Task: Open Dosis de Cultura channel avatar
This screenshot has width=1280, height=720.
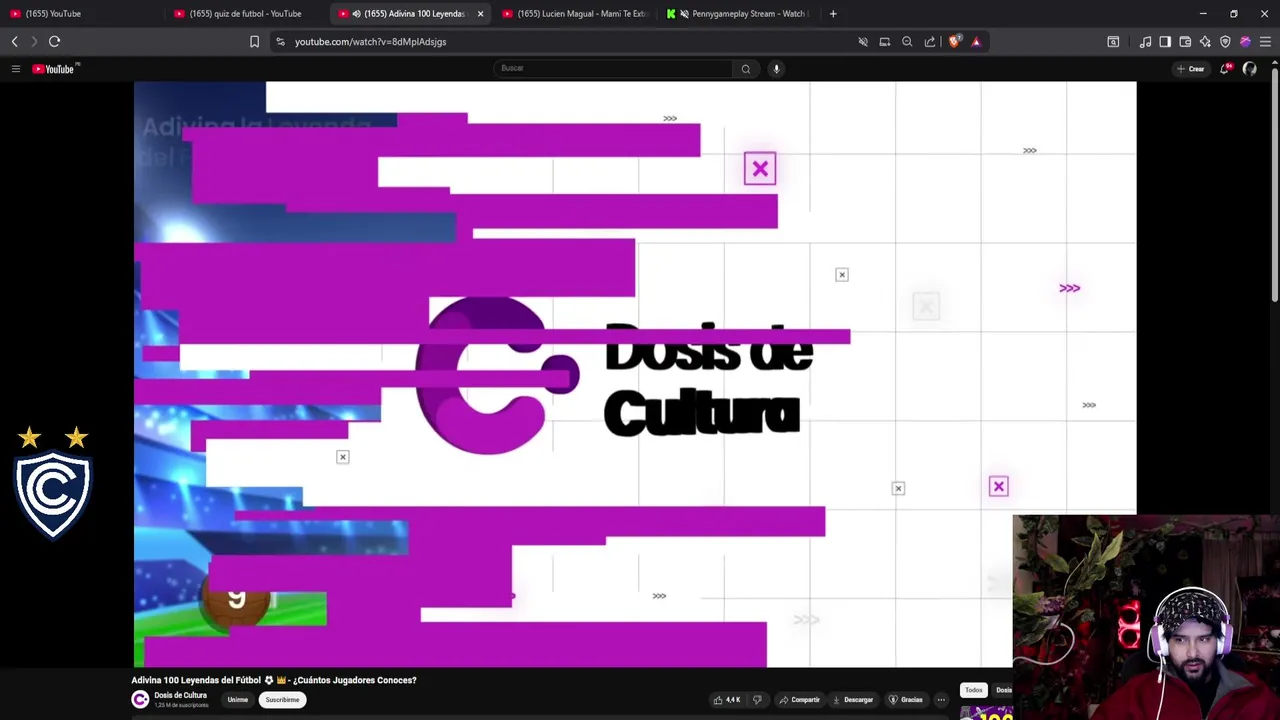Action: 140,700
